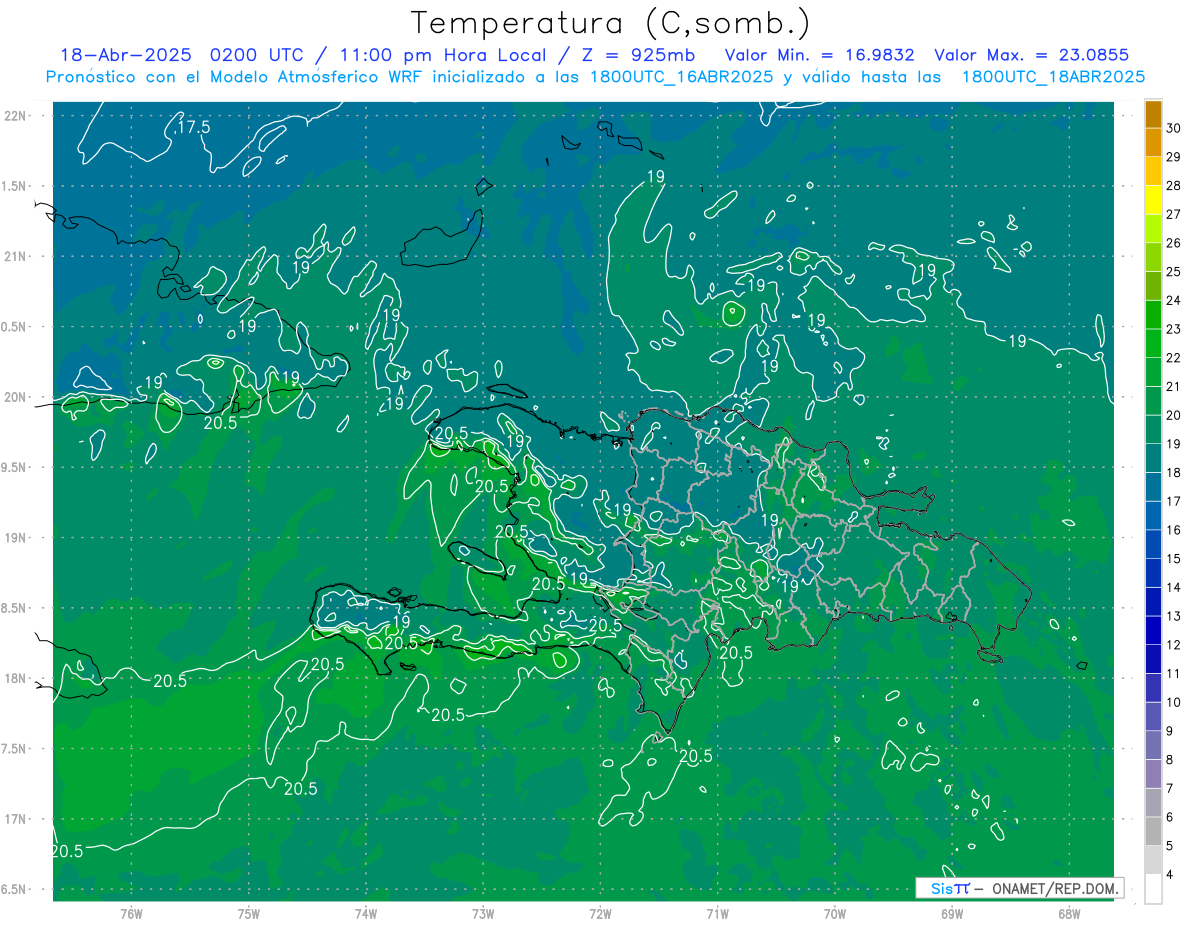Click the '17.5' contour label
This screenshot has height=927, width=1200.
[x=192, y=127]
